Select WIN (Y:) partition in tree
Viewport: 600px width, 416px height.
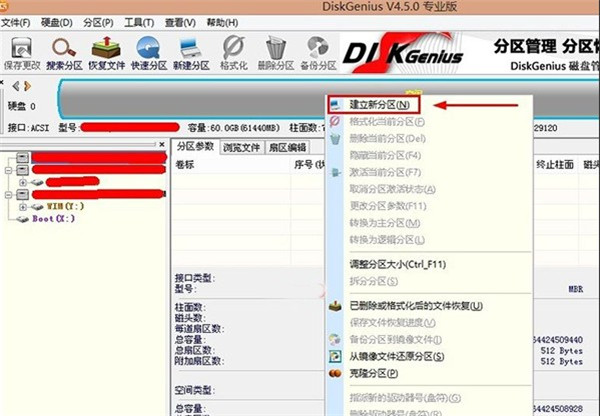pyautogui.click(x=65, y=206)
